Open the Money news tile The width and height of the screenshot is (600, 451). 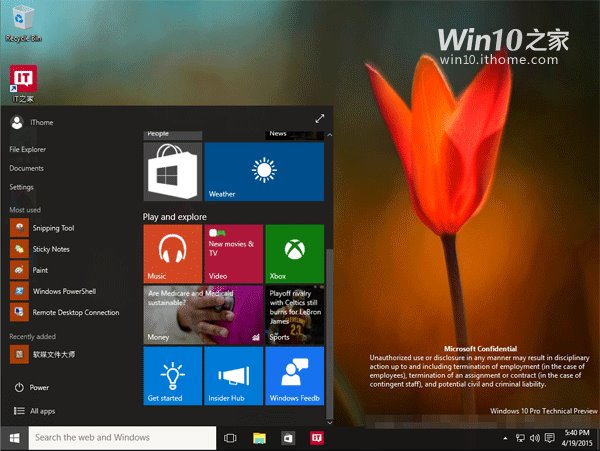[x=203, y=315]
